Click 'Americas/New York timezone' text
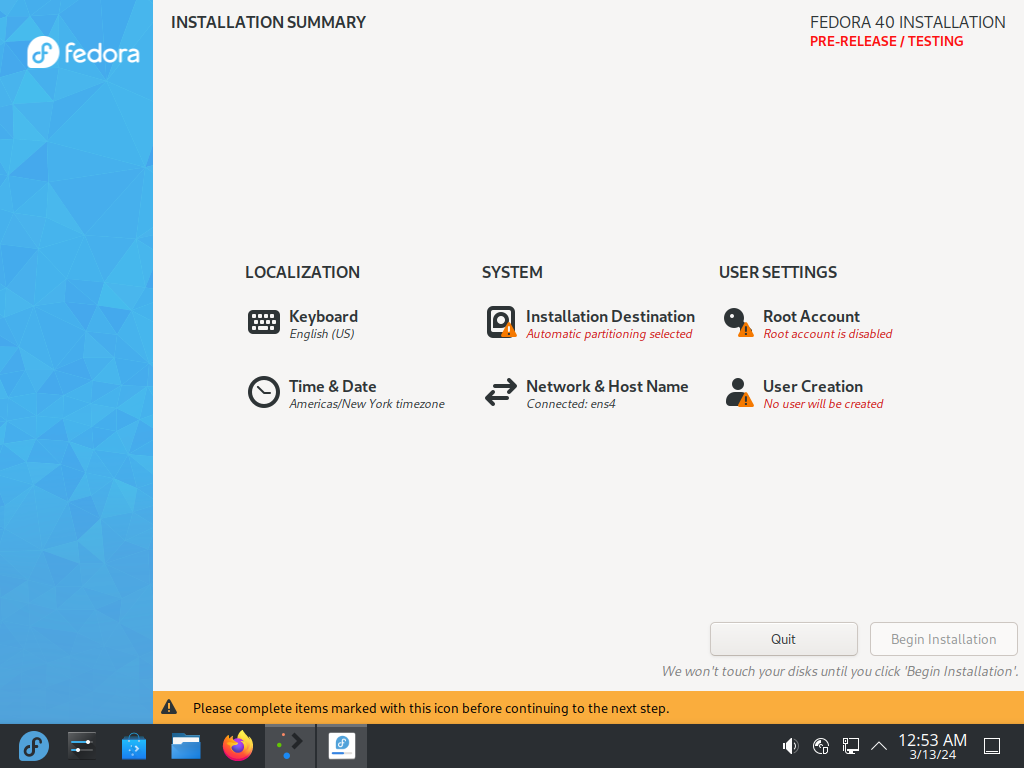This screenshot has width=1024, height=768. click(367, 404)
